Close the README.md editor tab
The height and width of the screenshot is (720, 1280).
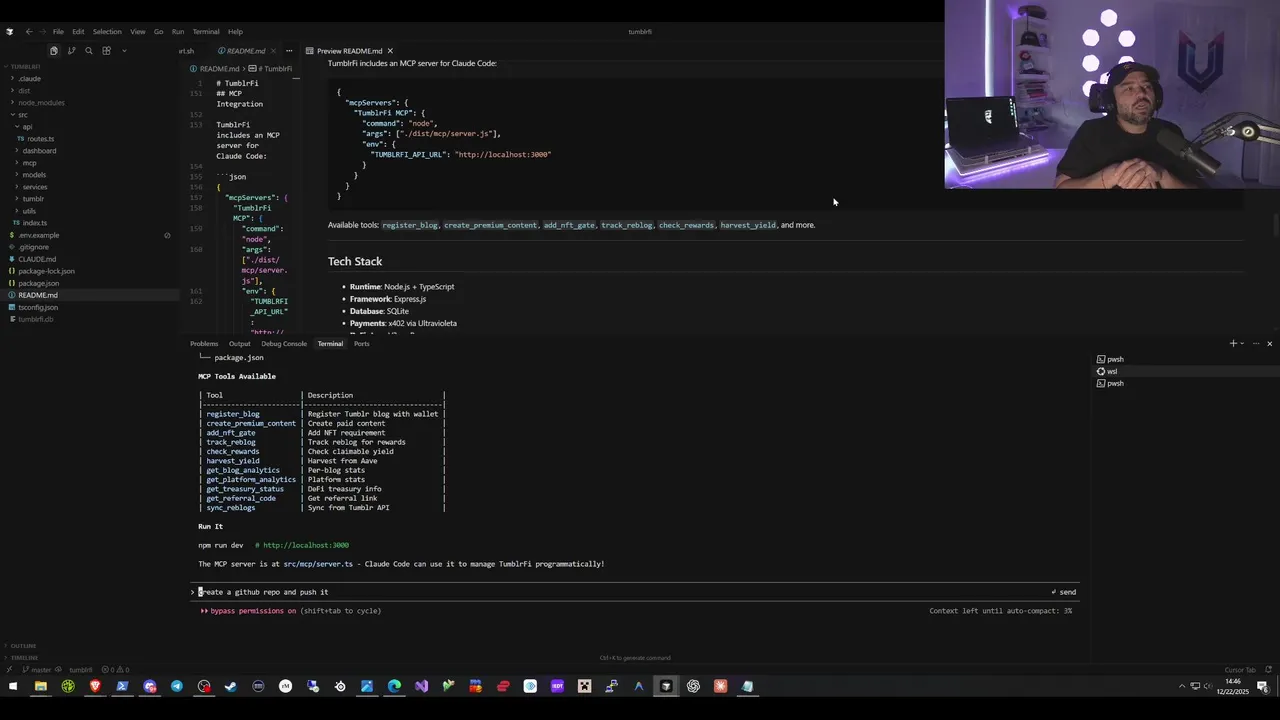[x=274, y=51]
